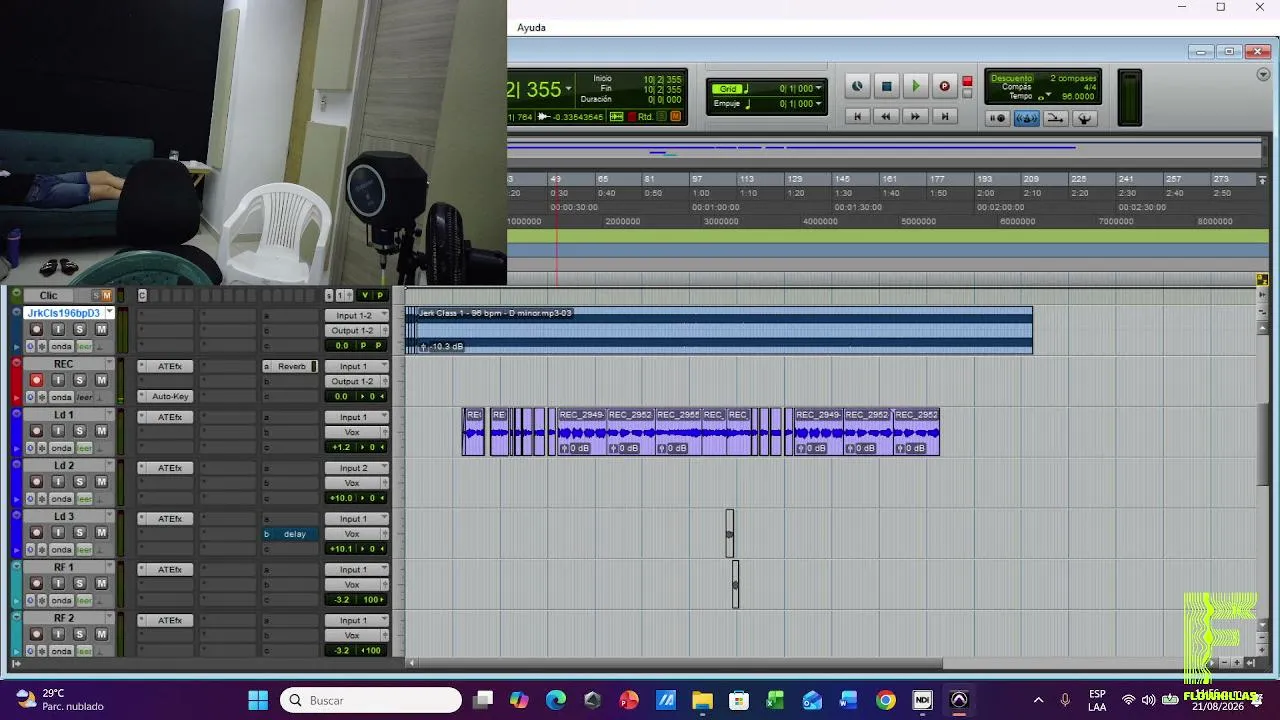Open Windows Start menu
Image resolution: width=1280 pixels, height=720 pixels.
[258, 700]
